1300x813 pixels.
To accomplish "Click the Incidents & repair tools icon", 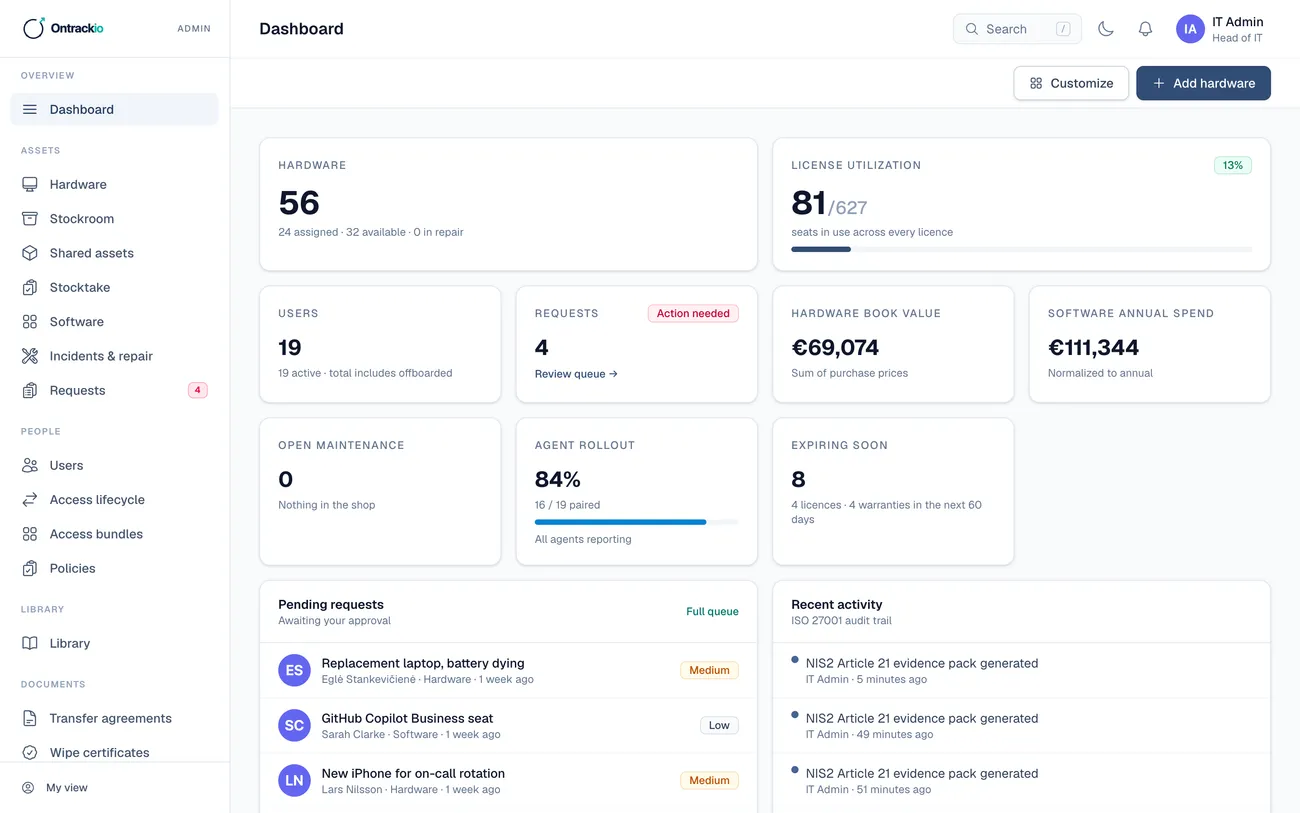I will click(30, 356).
